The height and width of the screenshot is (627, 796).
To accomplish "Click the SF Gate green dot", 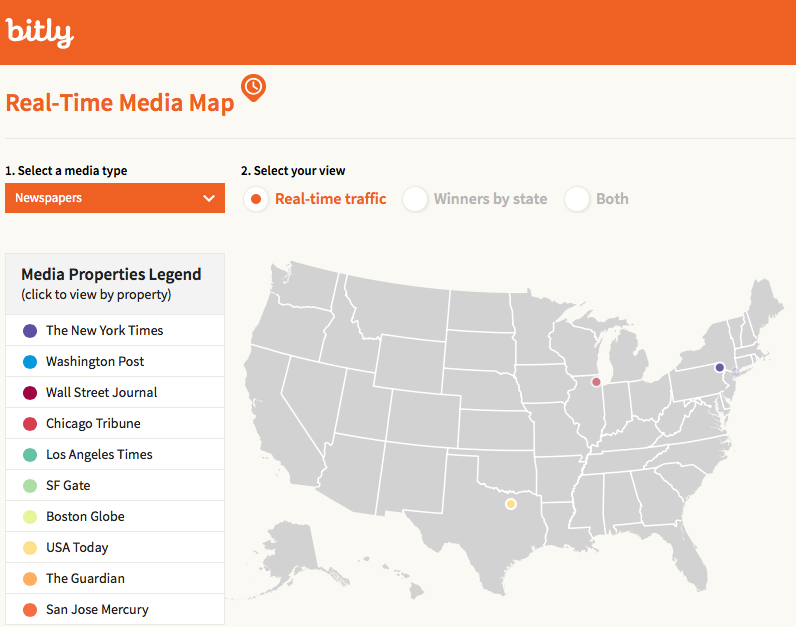I will (x=30, y=486).
